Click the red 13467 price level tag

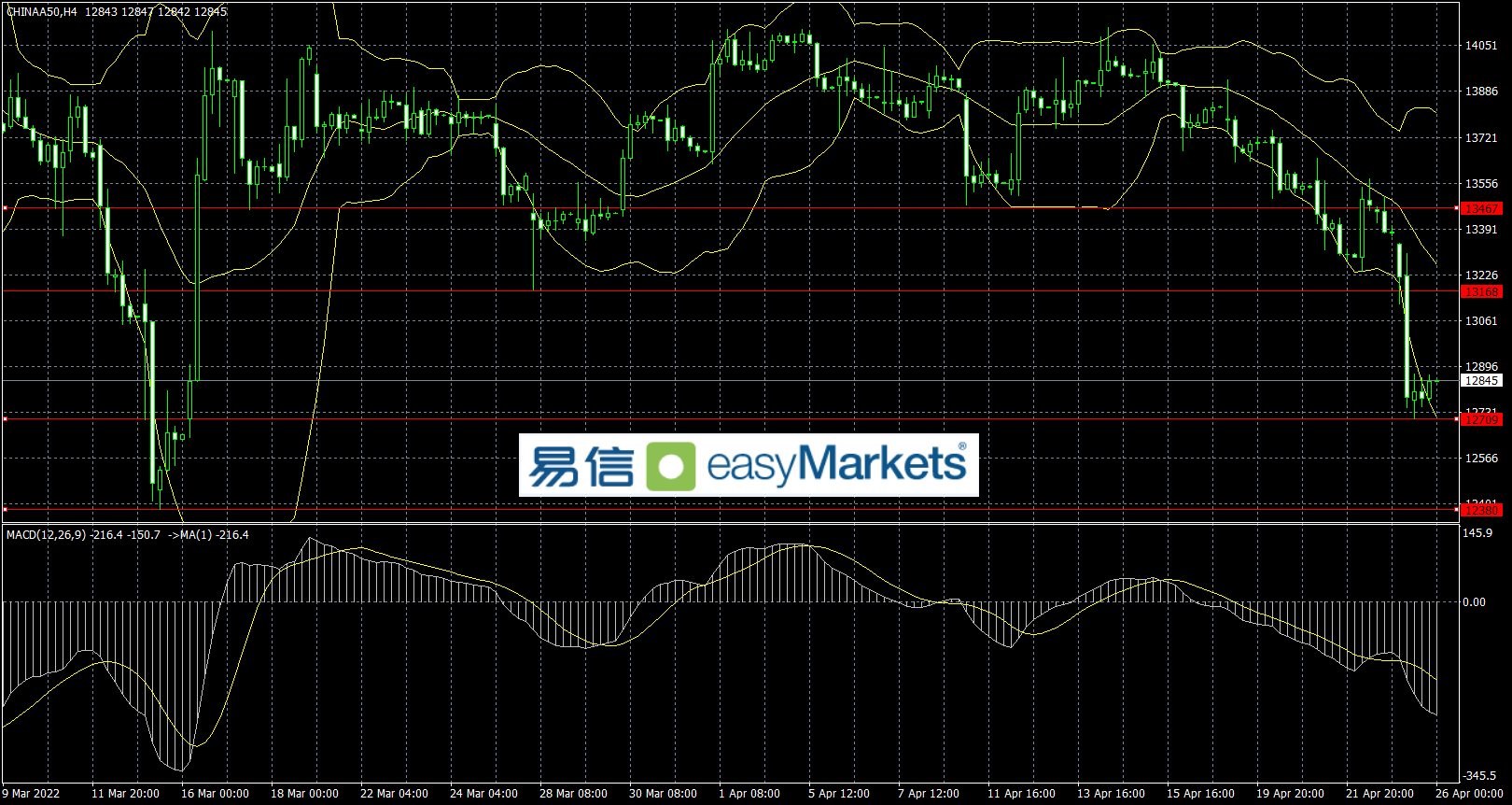[1481, 208]
